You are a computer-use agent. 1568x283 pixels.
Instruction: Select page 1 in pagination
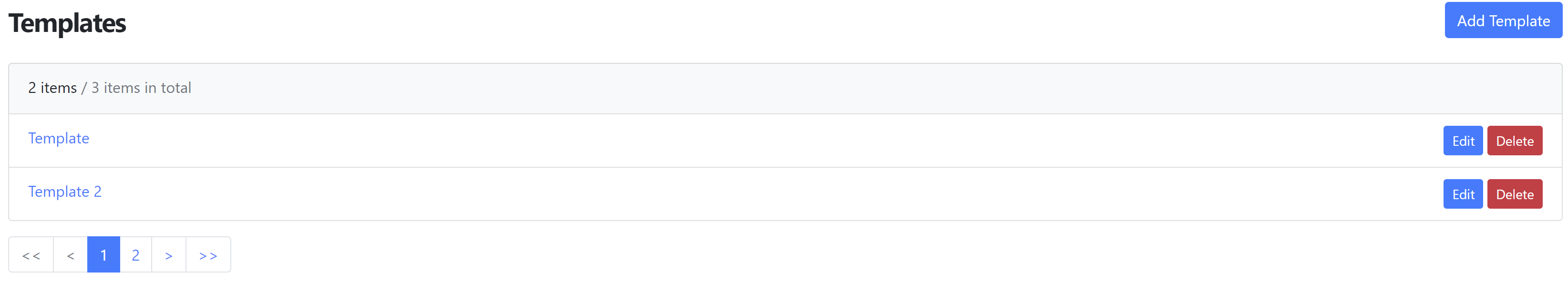(103, 255)
